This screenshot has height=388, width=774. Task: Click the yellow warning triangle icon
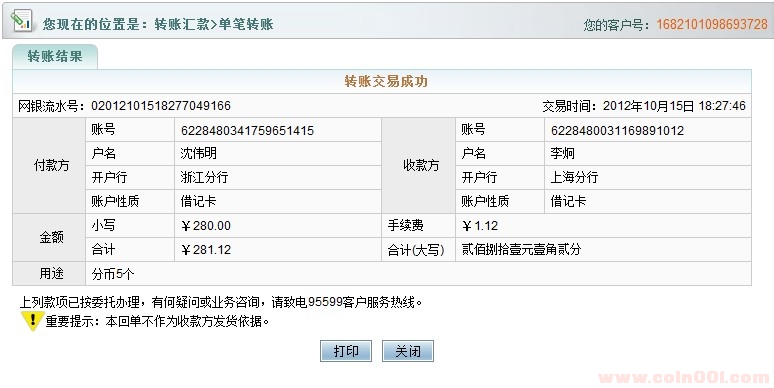click(32, 321)
